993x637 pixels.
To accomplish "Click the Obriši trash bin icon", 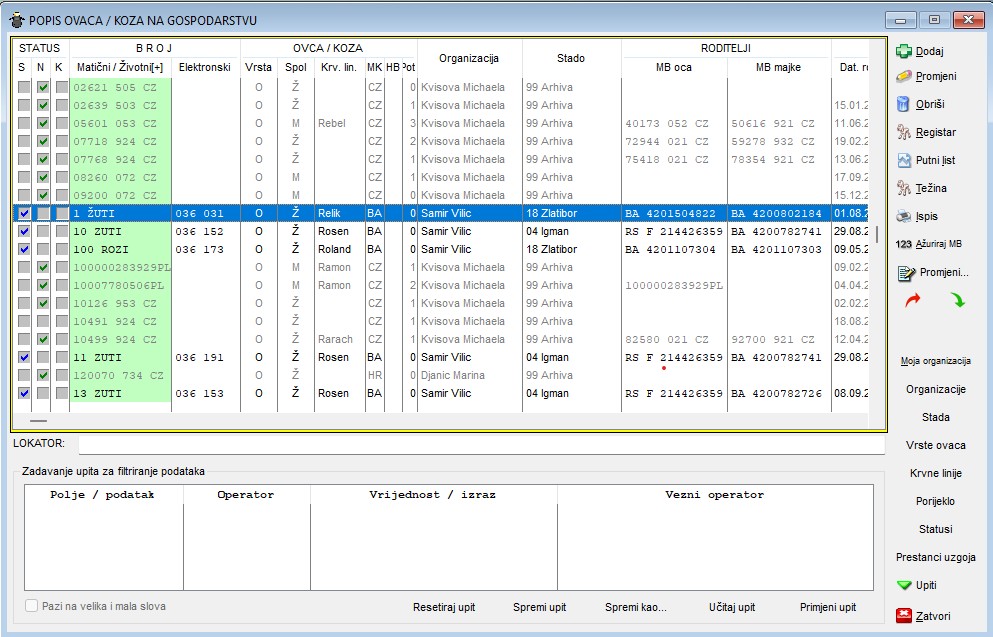I will pyautogui.click(x=904, y=104).
